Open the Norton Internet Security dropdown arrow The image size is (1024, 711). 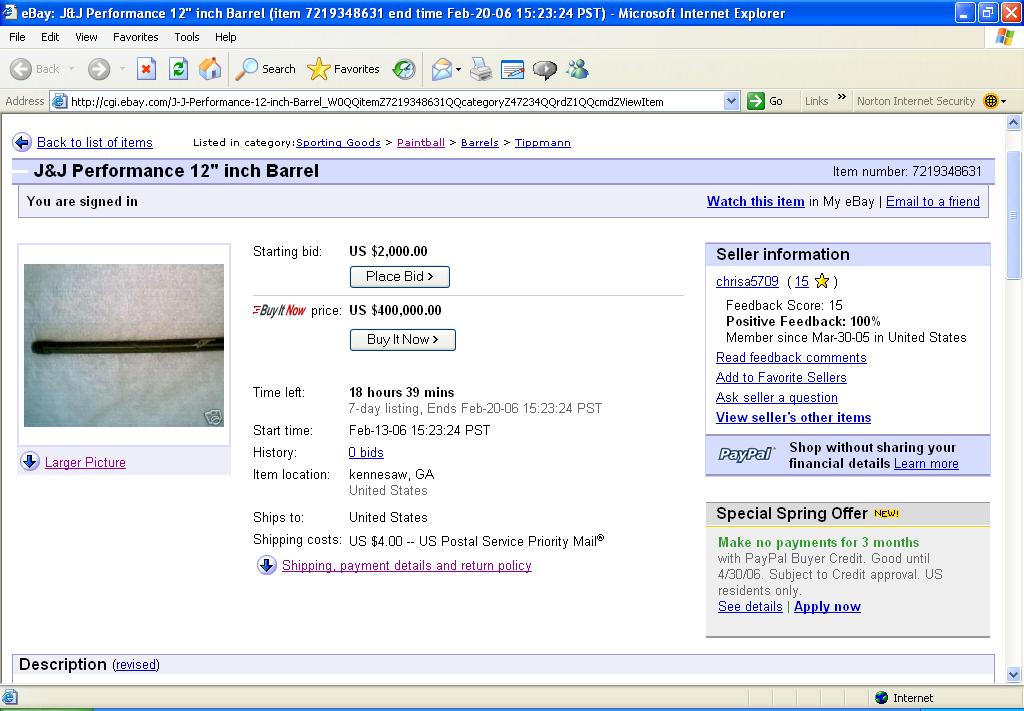[x=1004, y=101]
